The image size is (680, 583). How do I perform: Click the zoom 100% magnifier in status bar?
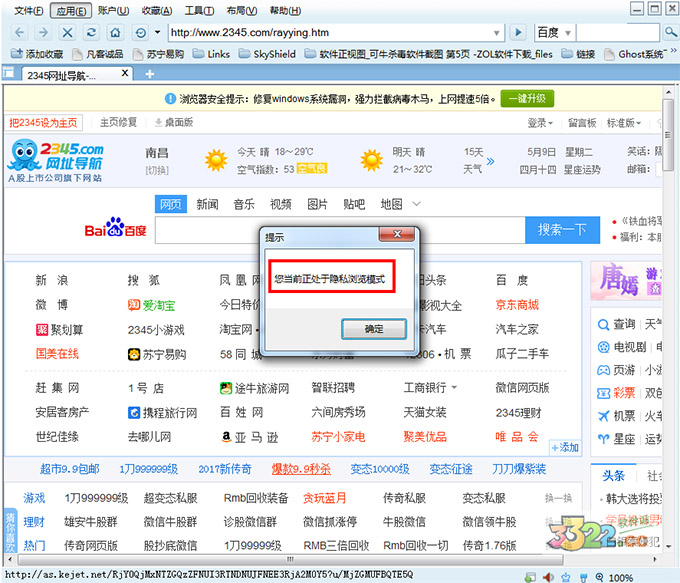(599, 577)
